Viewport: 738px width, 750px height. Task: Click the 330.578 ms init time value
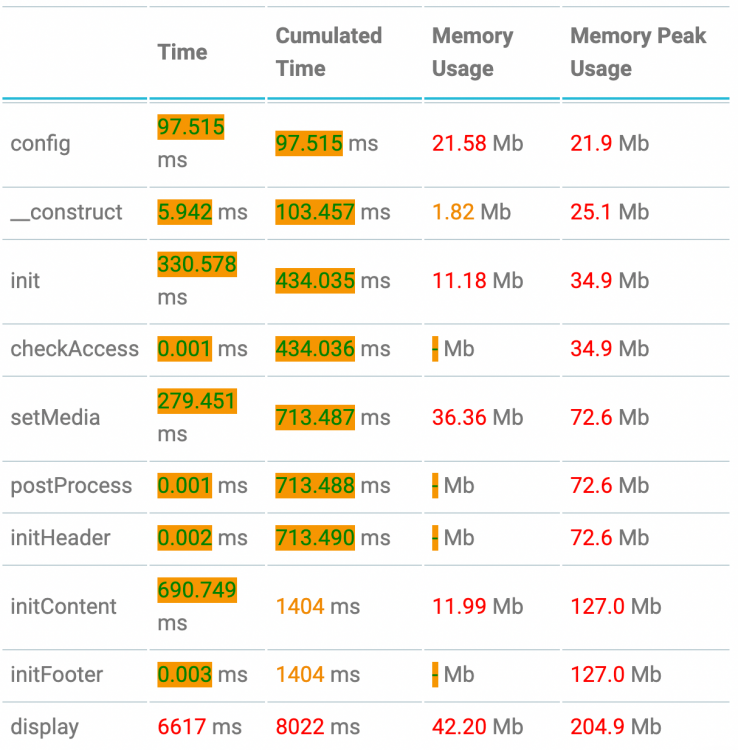(x=196, y=280)
